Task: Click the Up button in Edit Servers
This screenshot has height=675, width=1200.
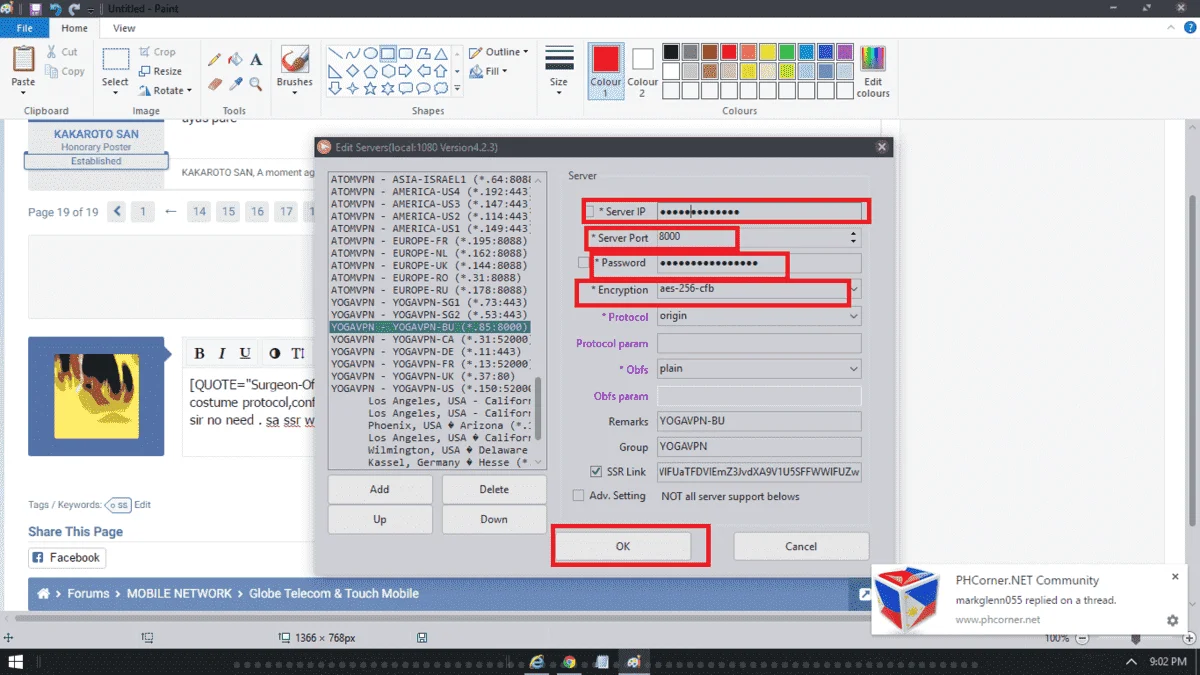Action: [x=380, y=519]
